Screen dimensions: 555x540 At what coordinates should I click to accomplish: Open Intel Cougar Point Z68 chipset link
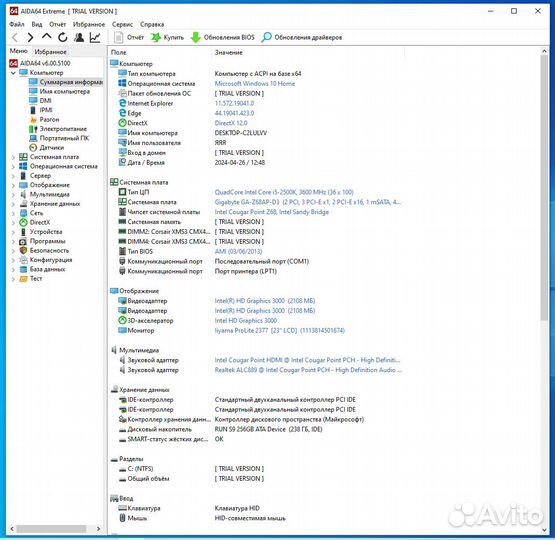[271, 212]
